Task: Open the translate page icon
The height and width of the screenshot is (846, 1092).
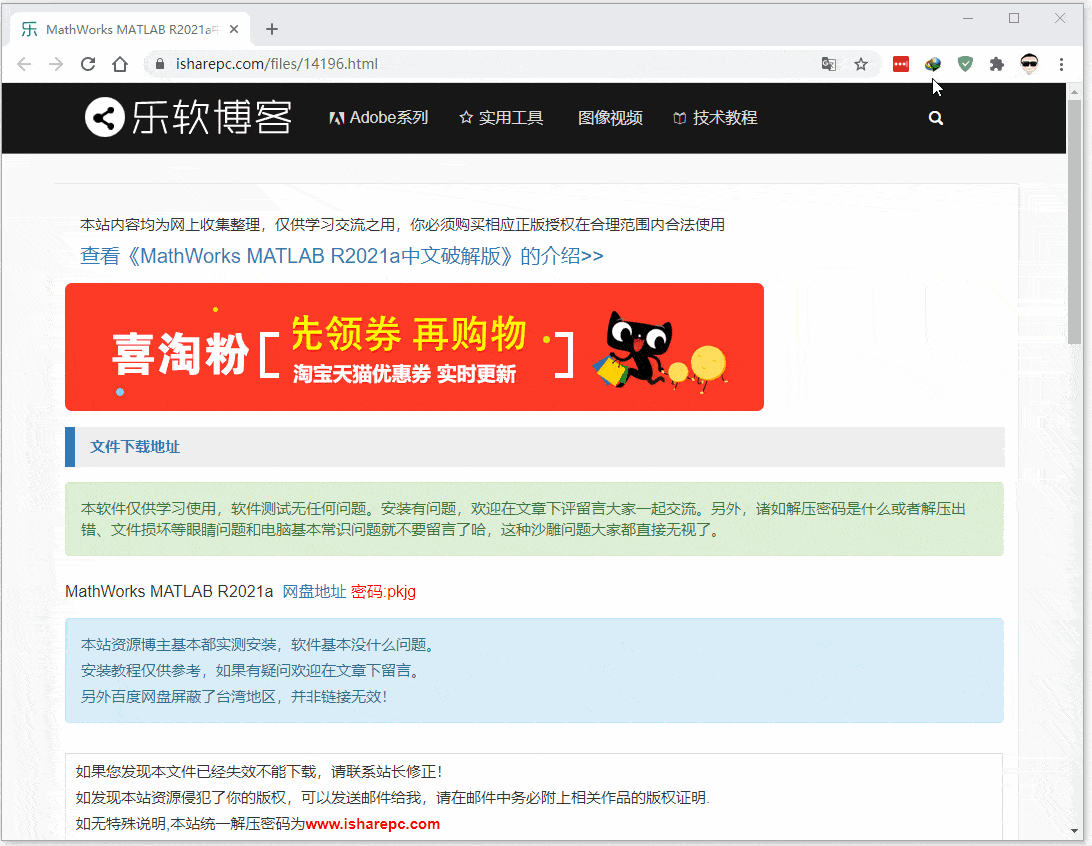Action: click(x=829, y=64)
